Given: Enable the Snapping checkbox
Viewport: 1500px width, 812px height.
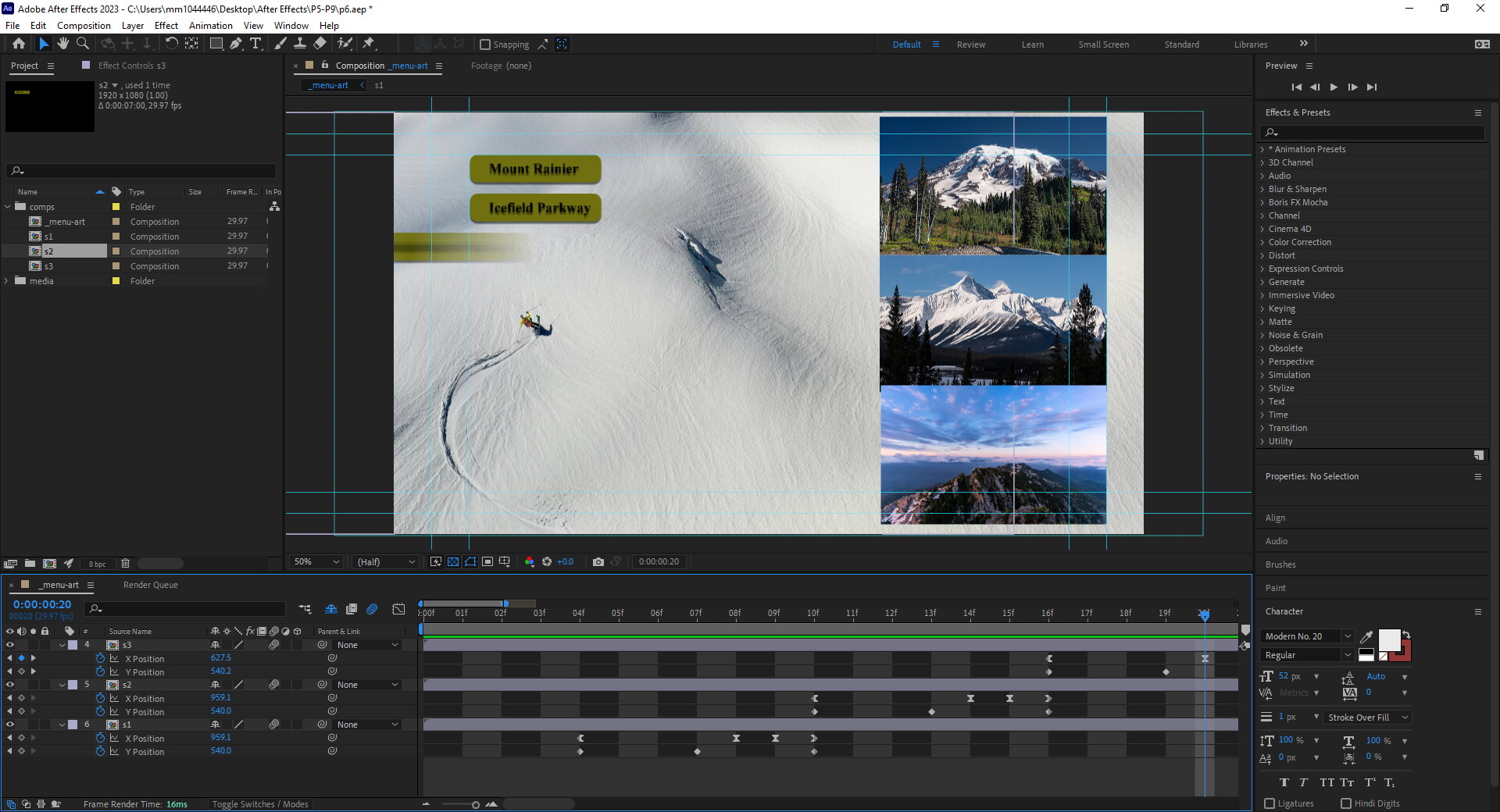Looking at the screenshot, I should point(485,45).
